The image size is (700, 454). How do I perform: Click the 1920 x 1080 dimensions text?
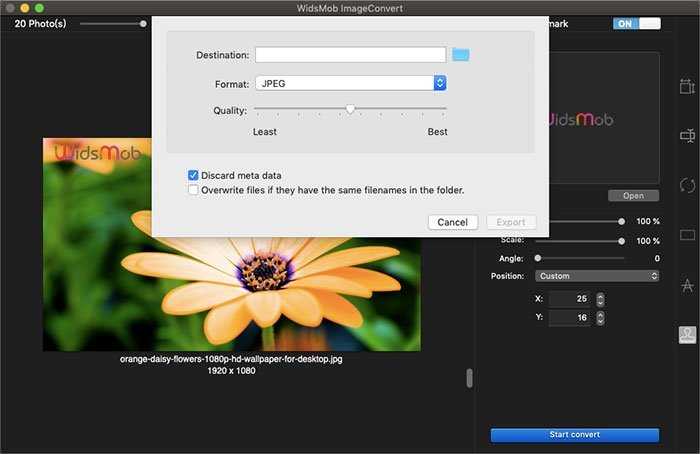click(x=231, y=371)
